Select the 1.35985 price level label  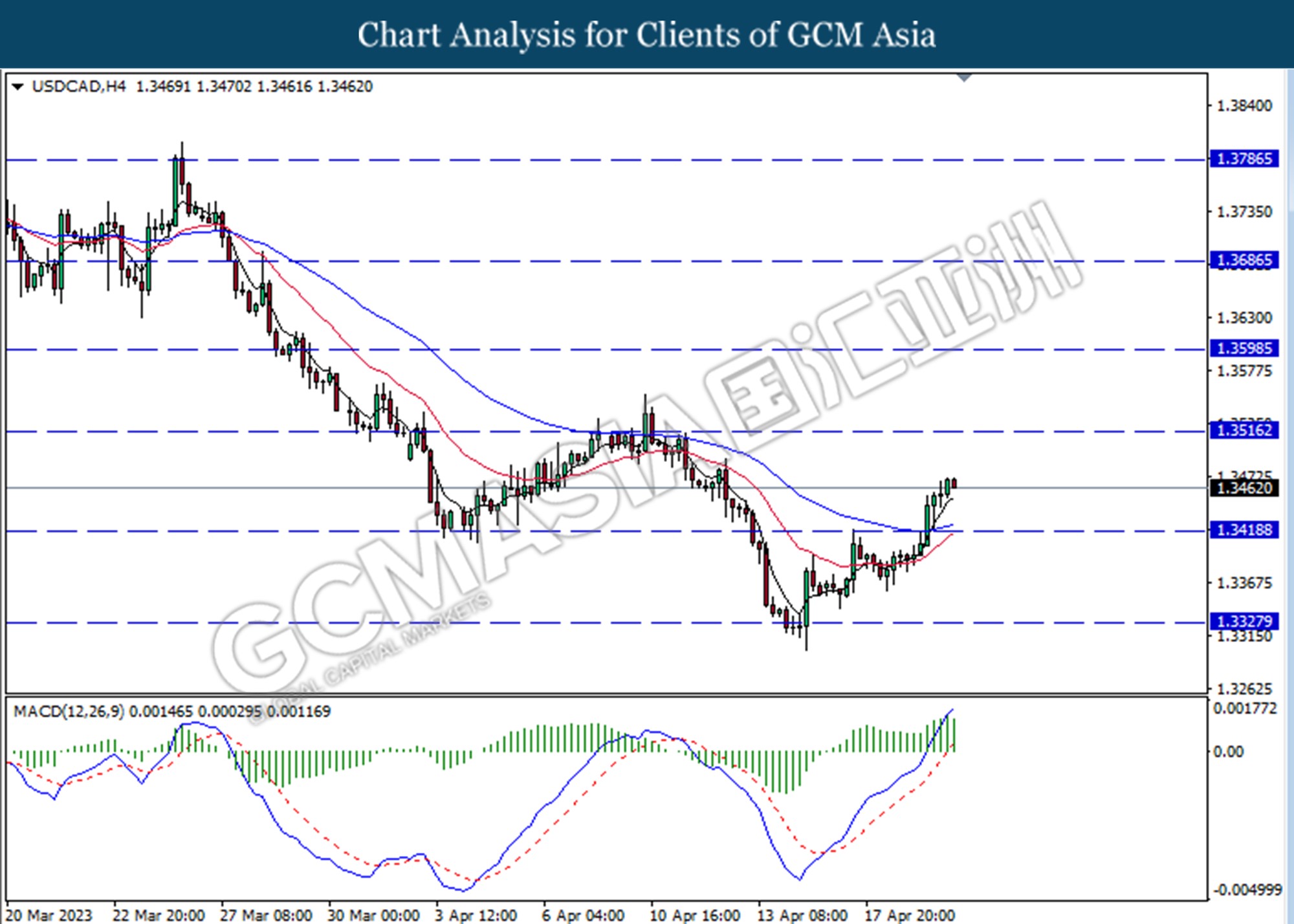click(x=1244, y=348)
